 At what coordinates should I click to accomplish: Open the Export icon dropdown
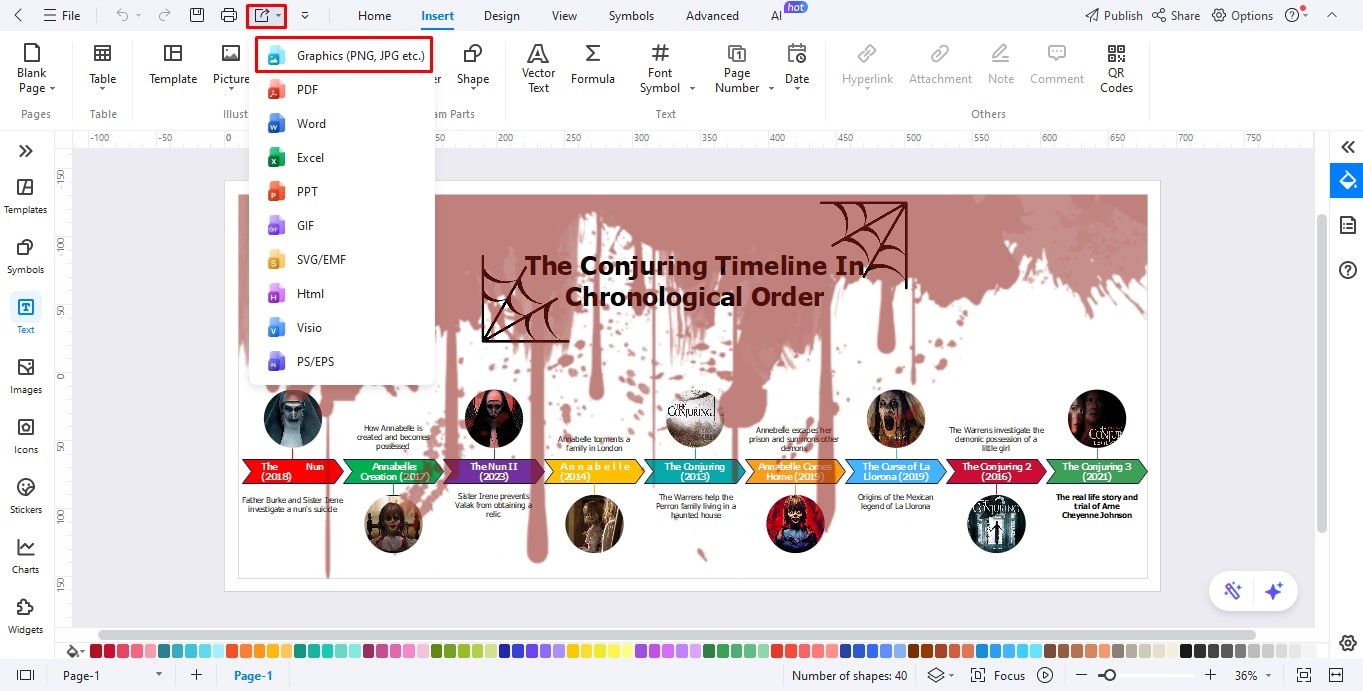pos(267,15)
